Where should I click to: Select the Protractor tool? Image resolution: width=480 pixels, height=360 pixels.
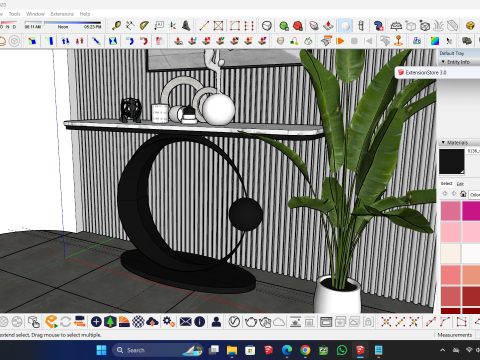pyautogui.click(x=144, y=26)
